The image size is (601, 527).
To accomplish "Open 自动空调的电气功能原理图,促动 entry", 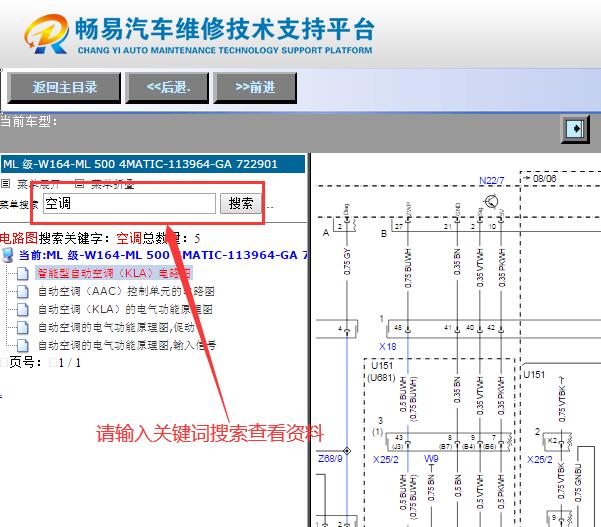I will click(x=116, y=327).
